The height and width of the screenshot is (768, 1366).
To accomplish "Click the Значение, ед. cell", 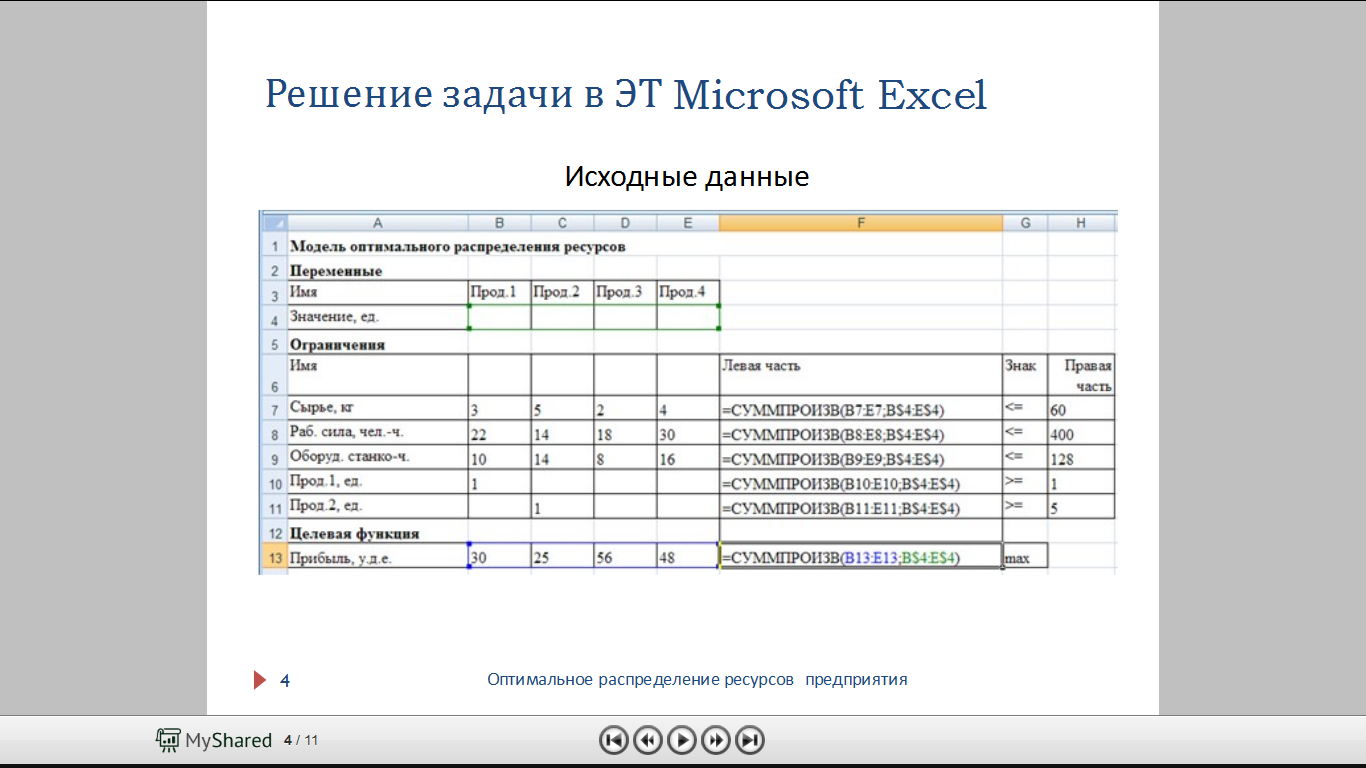I will coord(377,317).
